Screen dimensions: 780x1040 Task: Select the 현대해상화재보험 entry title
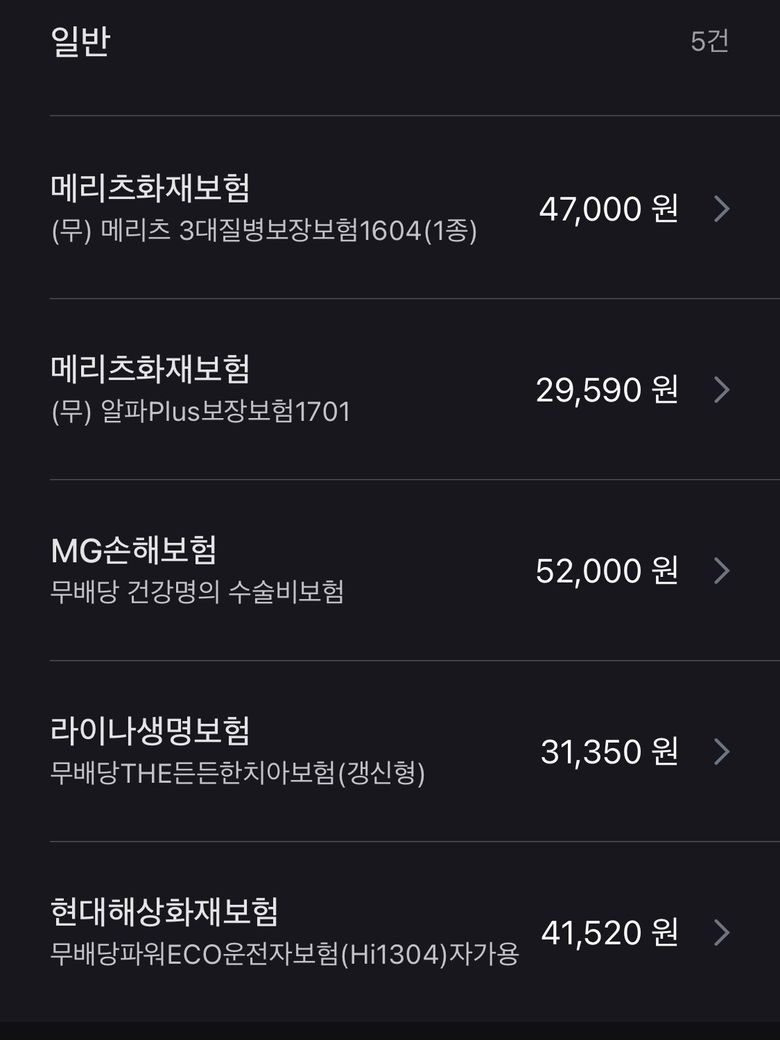coord(164,912)
